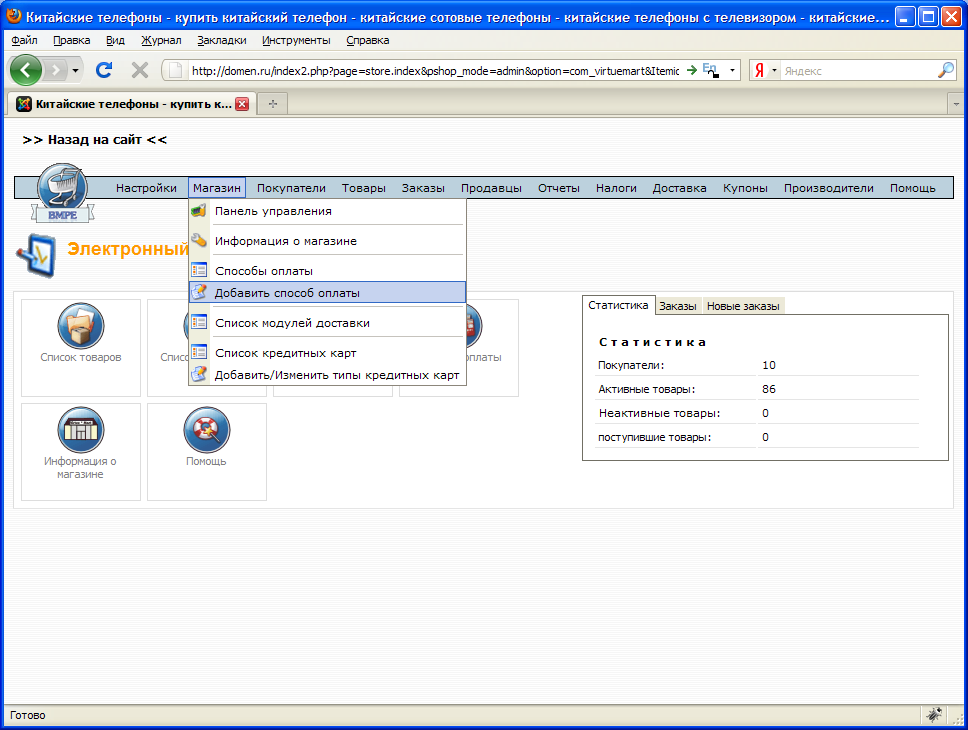The height and width of the screenshot is (730, 968).
Task: Follow the Назад на сайт link
Action: 95,140
